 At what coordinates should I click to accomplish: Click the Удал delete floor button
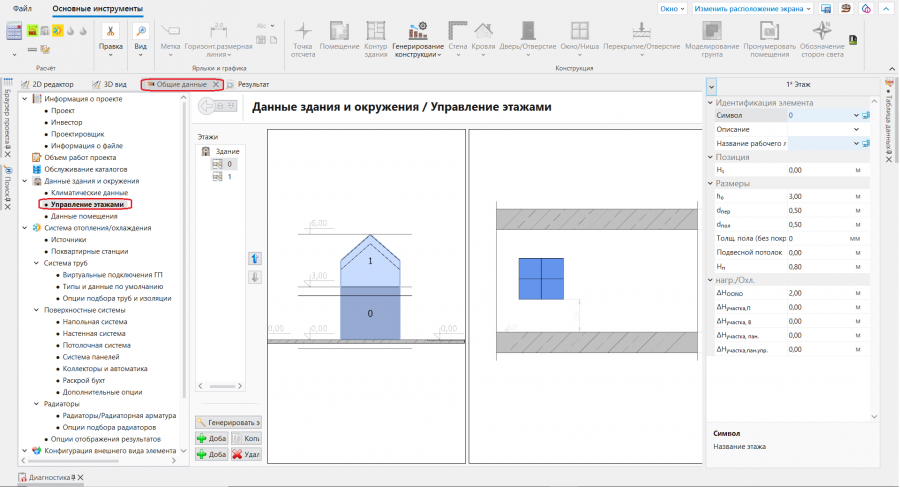coord(246,454)
